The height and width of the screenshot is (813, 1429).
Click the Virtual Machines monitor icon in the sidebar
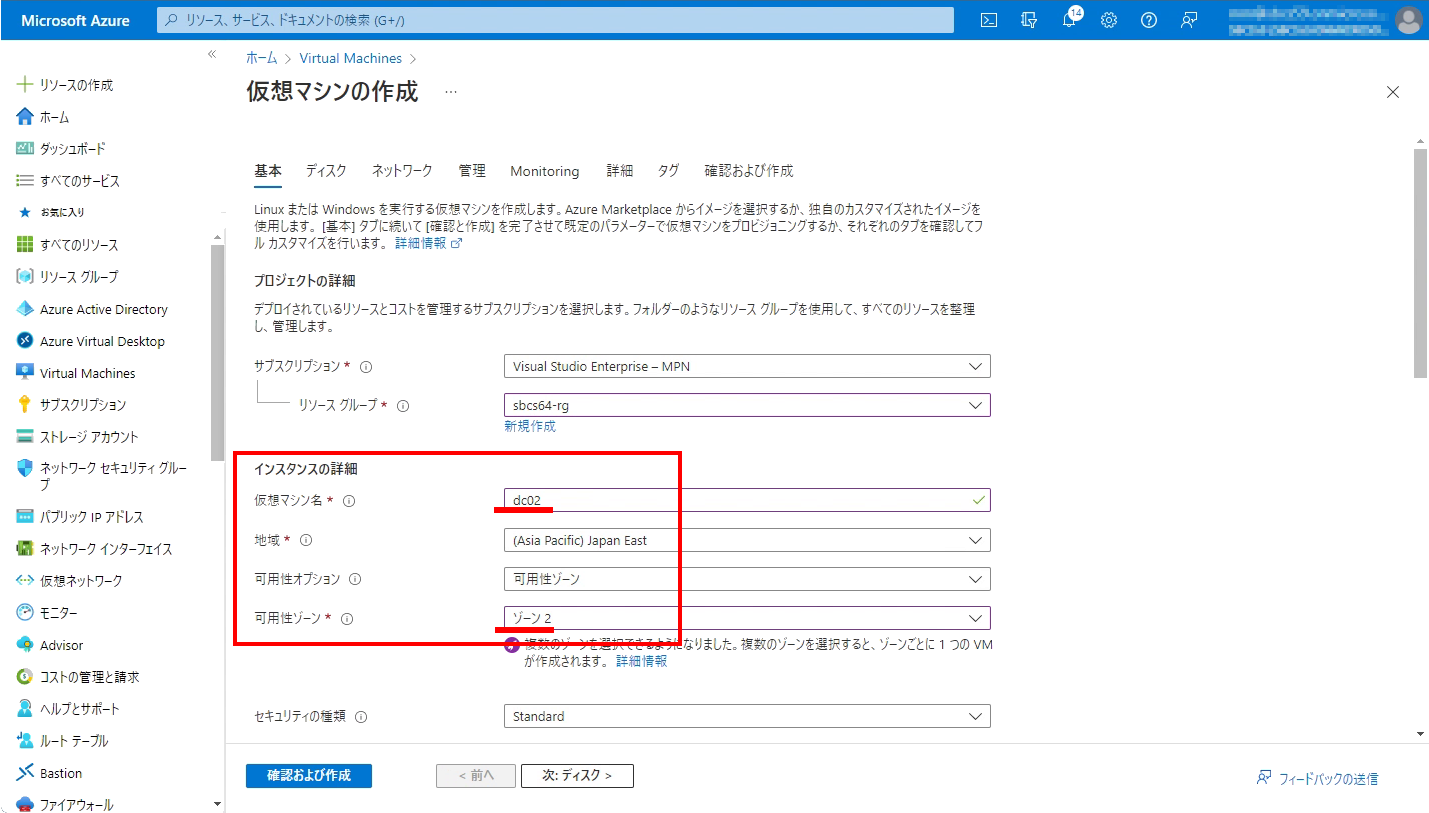click(25, 373)
